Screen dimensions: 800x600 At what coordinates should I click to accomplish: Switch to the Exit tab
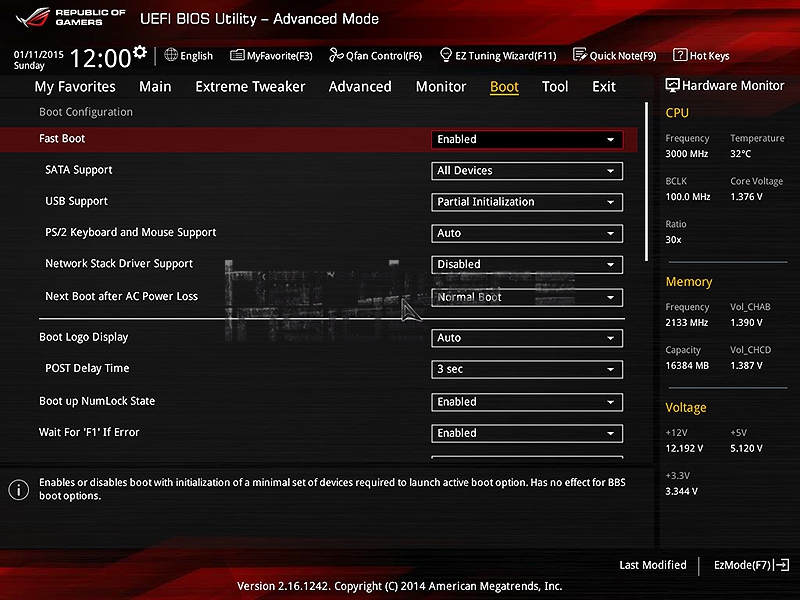click(604, 86)
